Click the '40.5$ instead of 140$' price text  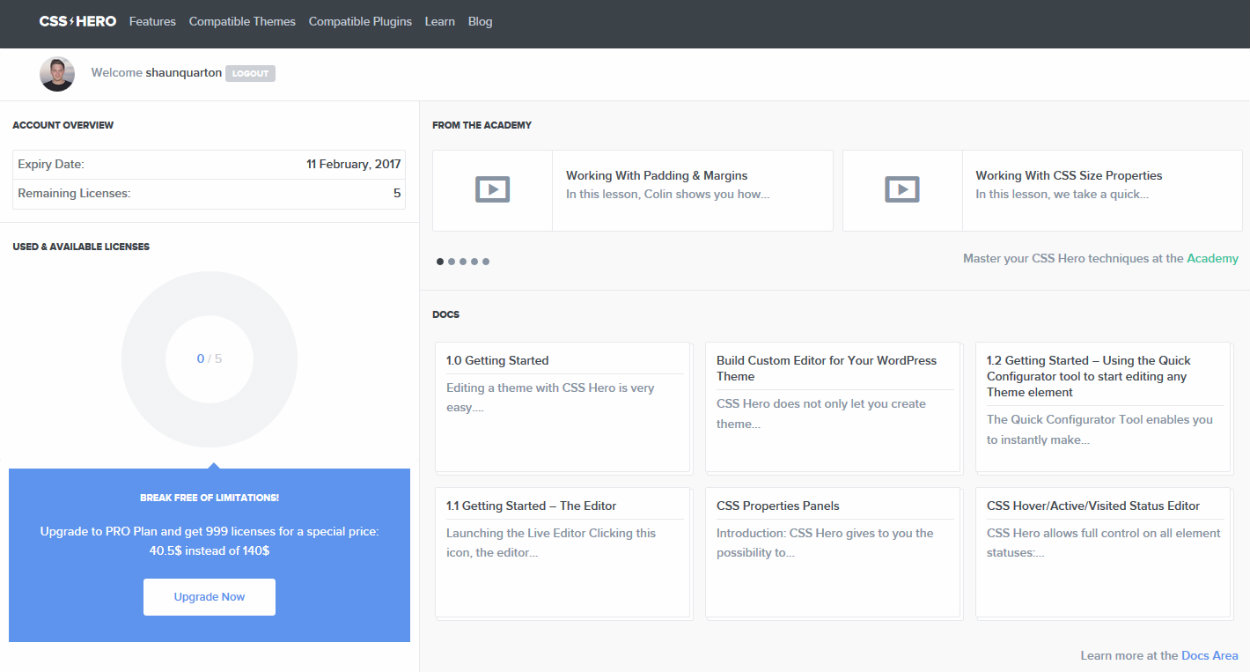pyautogui.click(x=209, y=550)
